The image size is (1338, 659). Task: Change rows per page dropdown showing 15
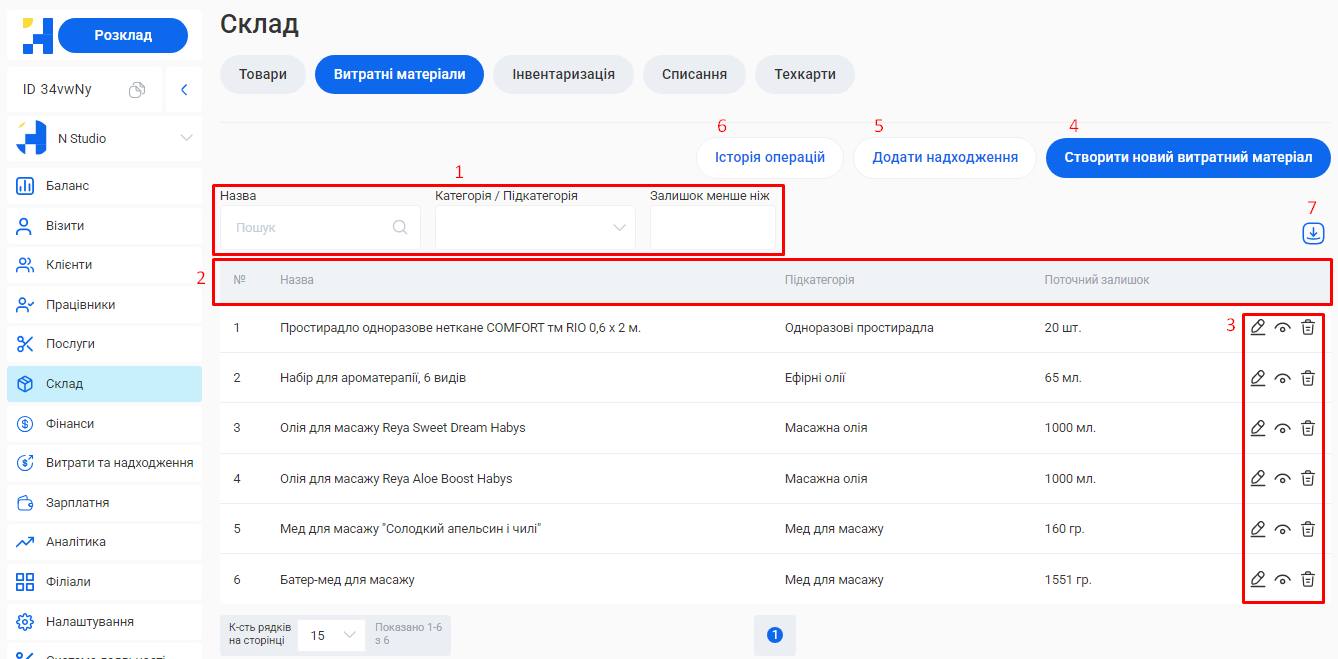[x=332, y=635]
